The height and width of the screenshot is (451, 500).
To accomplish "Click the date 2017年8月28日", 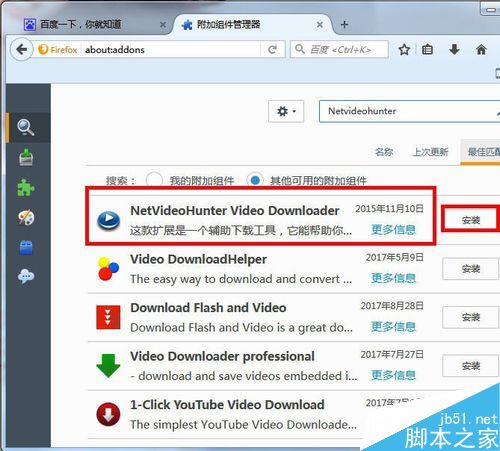I will pyautogui.click(x=392, y=306).
